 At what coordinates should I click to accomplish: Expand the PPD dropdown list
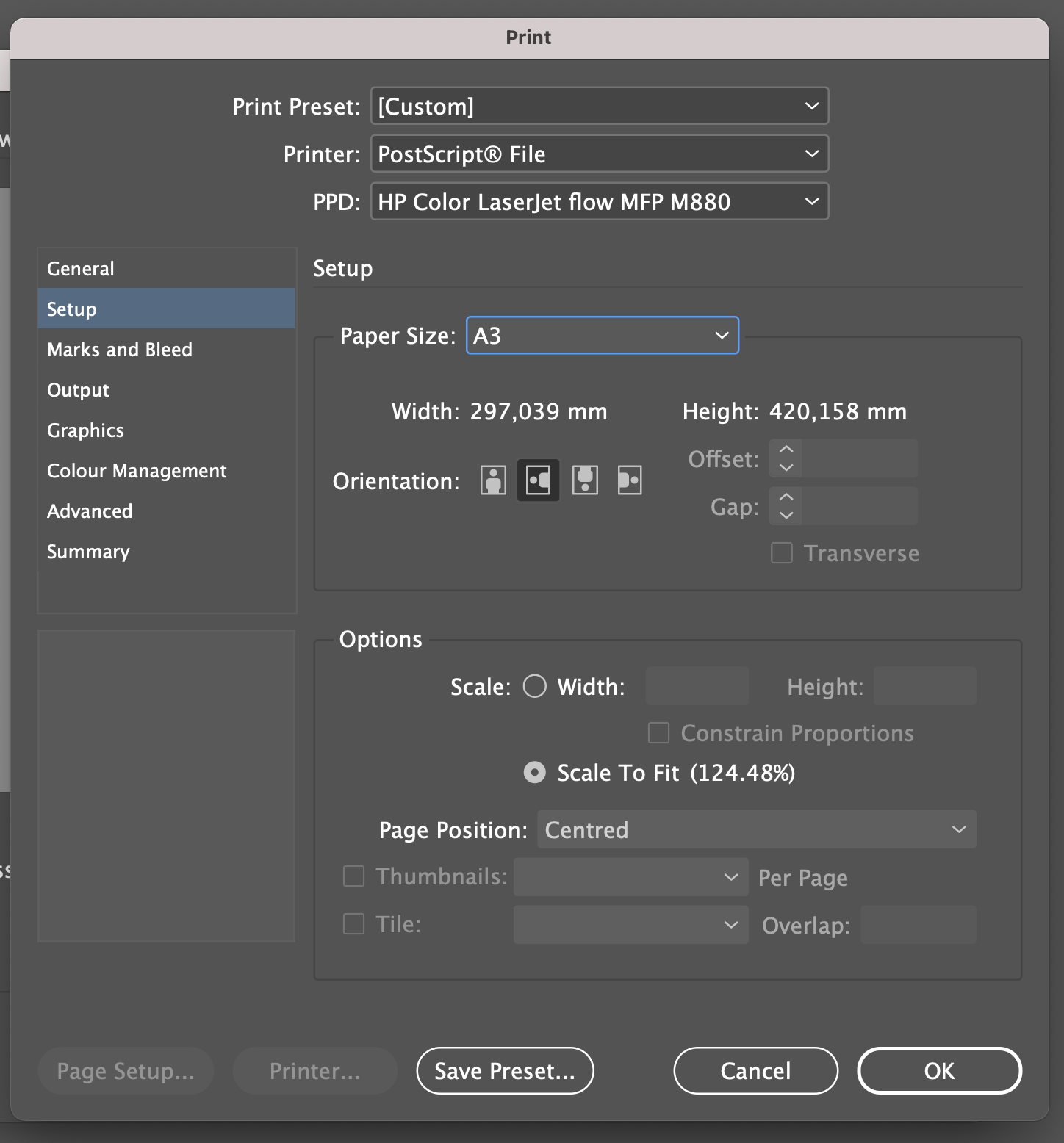click(600, 202)
